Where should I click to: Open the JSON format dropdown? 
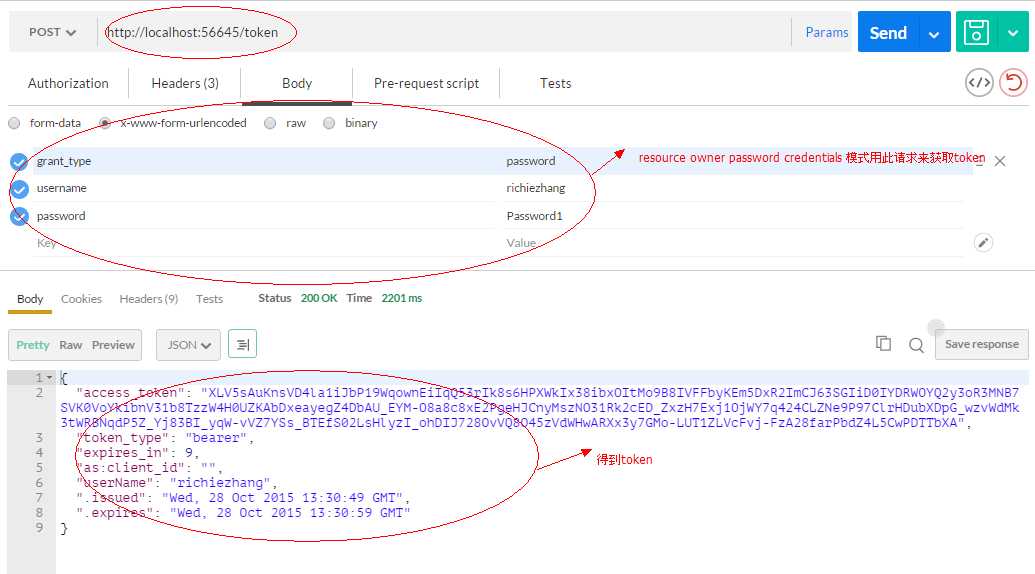tap(188, 345)
